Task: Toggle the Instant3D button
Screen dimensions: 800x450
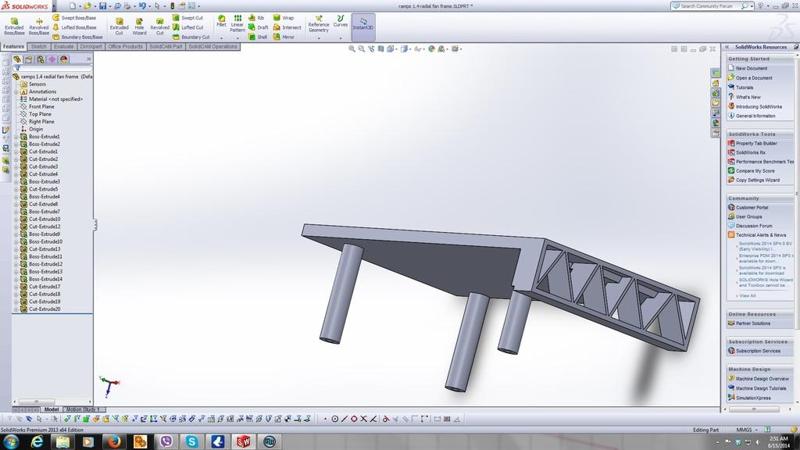Action: [x=363, y=27]
